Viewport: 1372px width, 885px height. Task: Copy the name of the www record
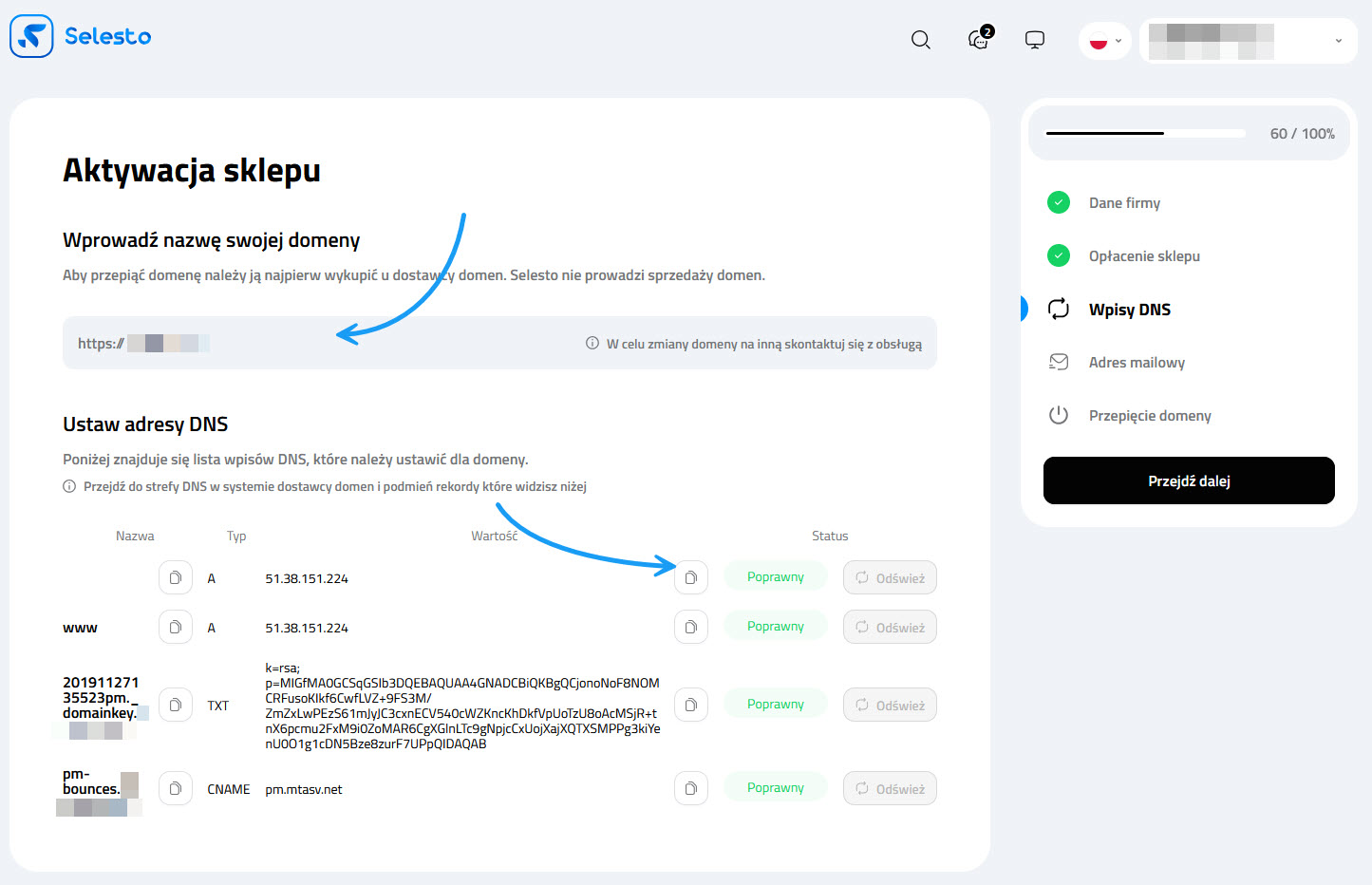(176, 627)
